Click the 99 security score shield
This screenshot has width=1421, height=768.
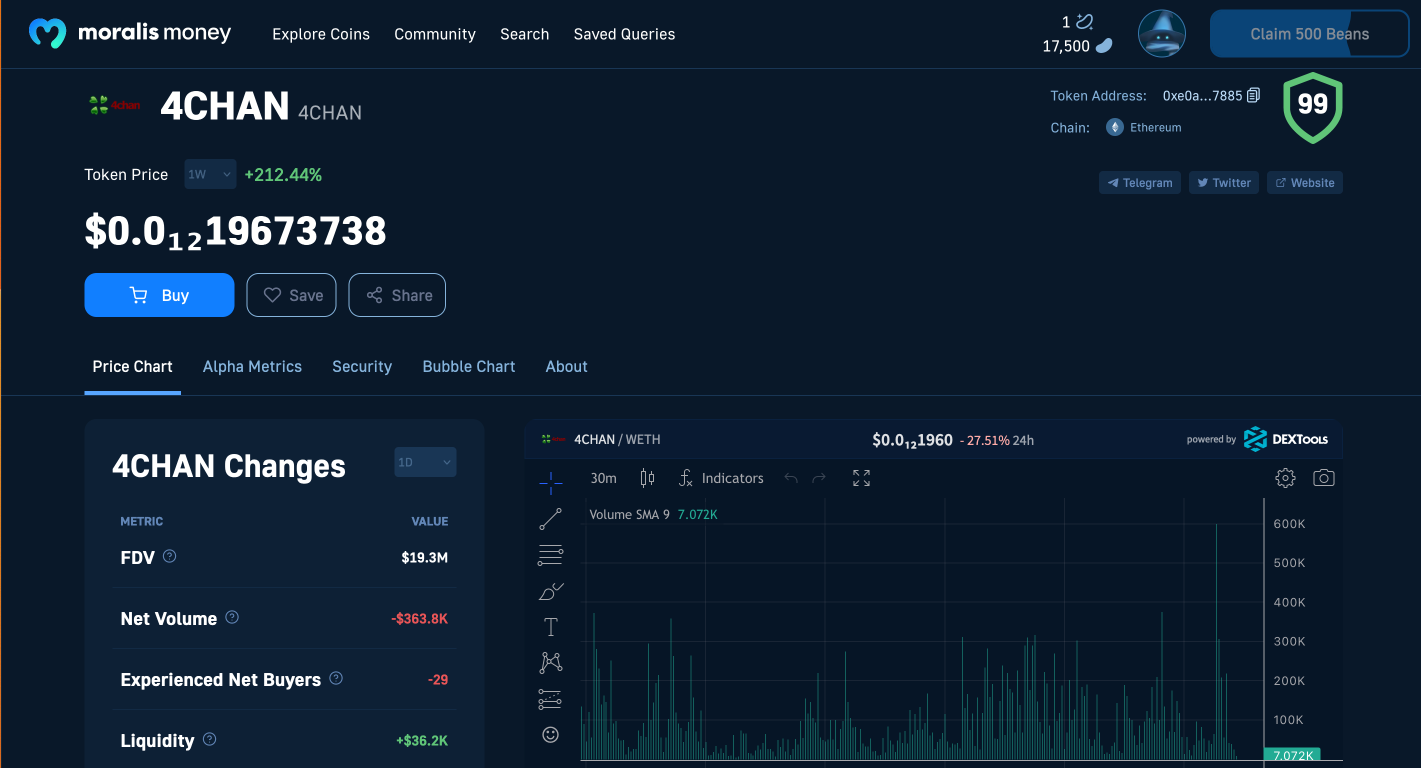point(1312,107)
